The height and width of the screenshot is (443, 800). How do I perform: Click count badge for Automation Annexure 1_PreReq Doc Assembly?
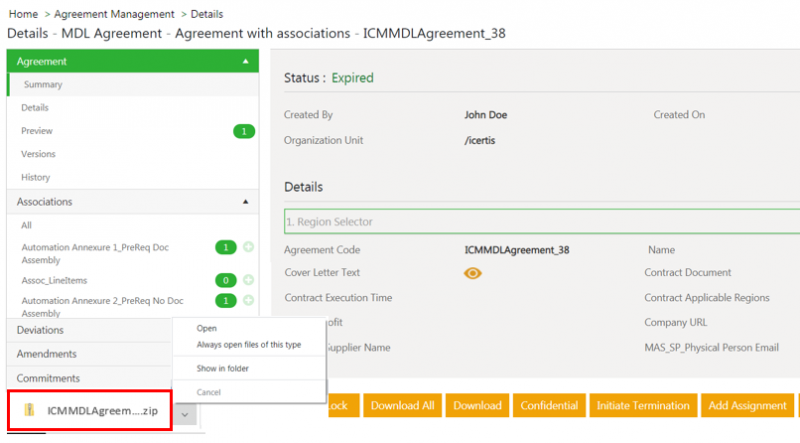coord(226,248)
